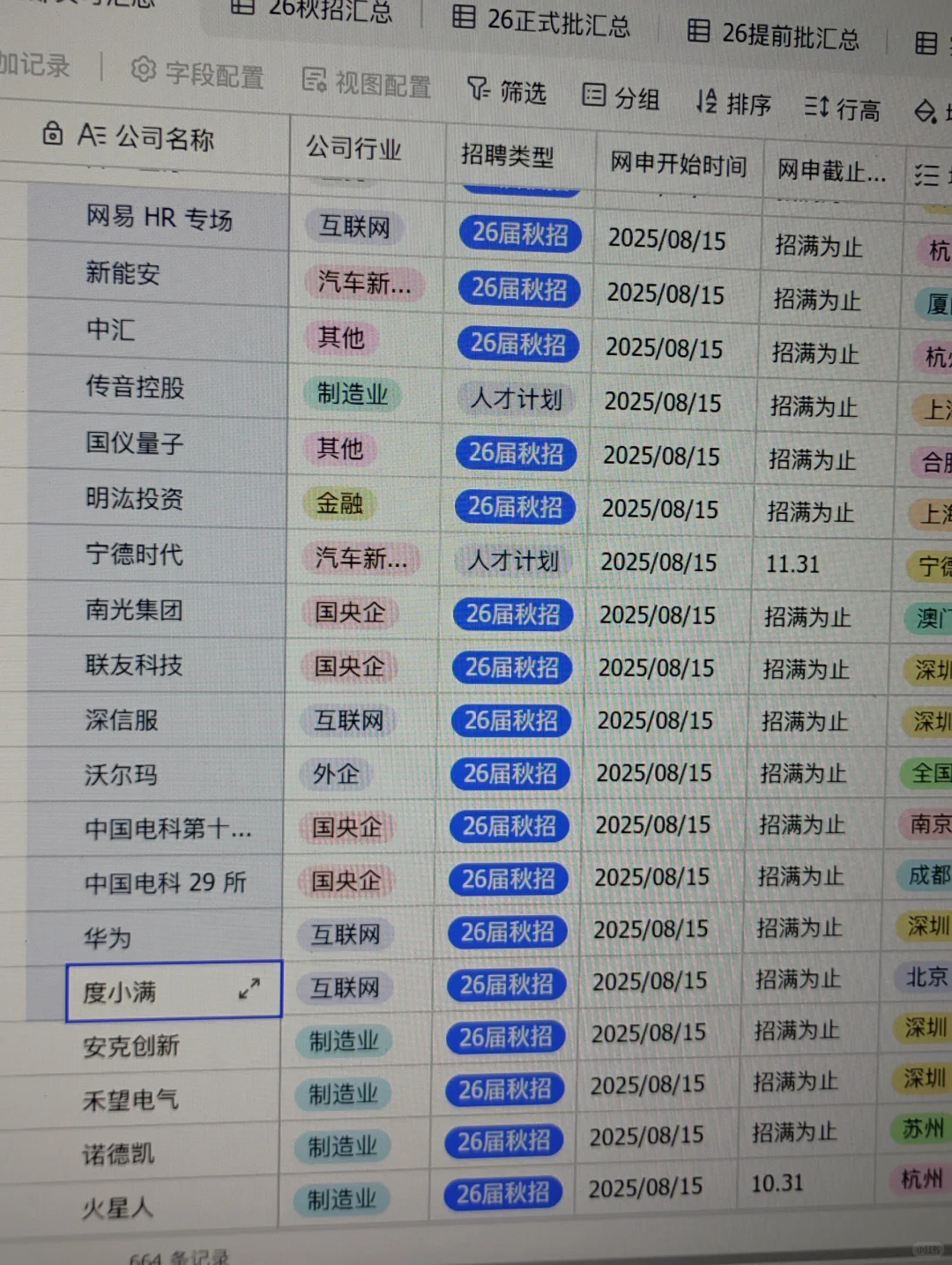Click 外企 tag in 沃尔玛 row
952x1265 pixels.
(337, 774)
